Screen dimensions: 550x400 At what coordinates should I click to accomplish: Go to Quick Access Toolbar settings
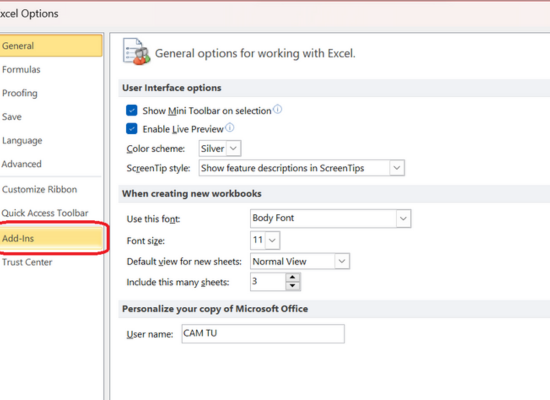(x=45, y=213)
